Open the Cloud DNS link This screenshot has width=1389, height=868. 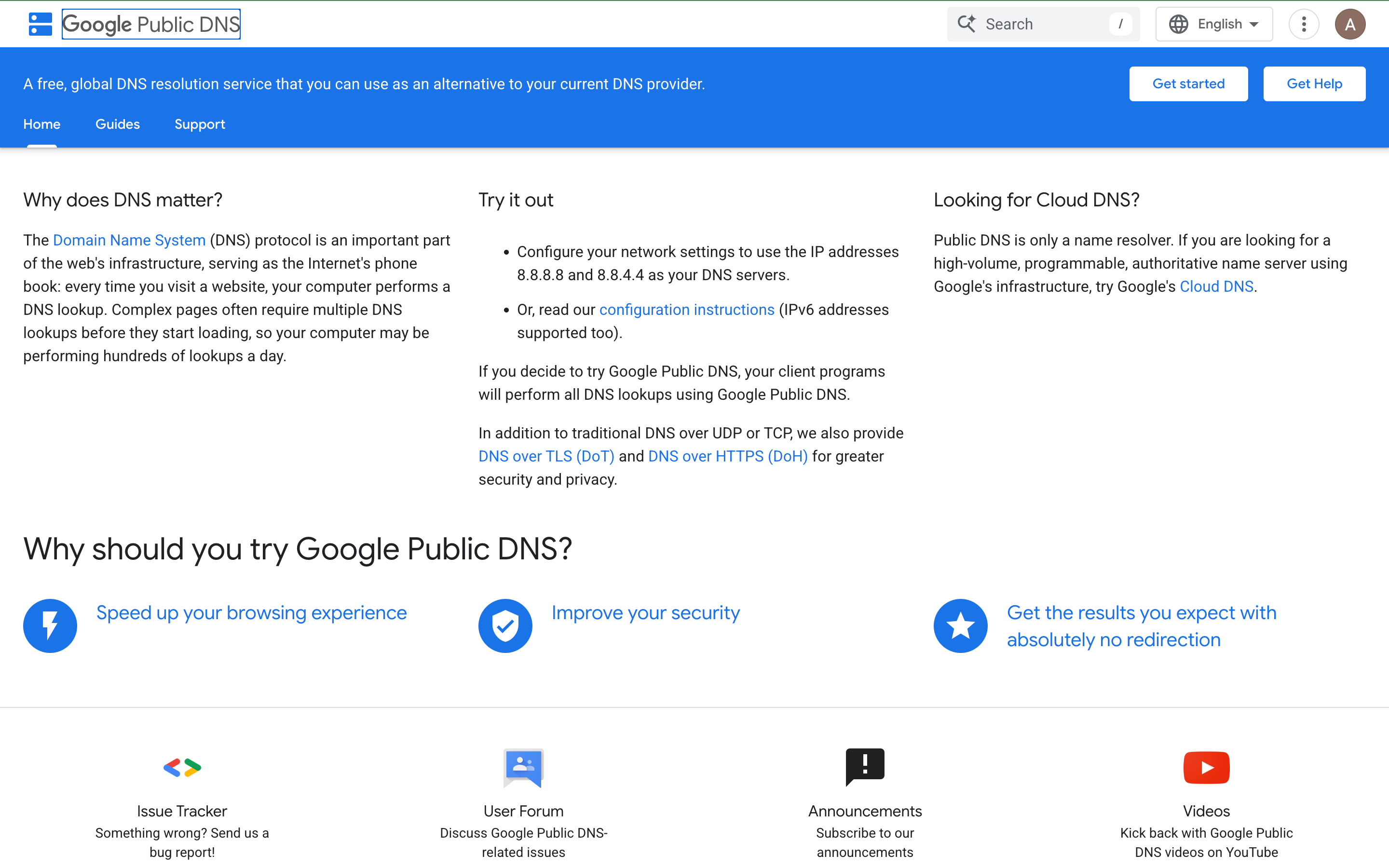coord(1216,286)
